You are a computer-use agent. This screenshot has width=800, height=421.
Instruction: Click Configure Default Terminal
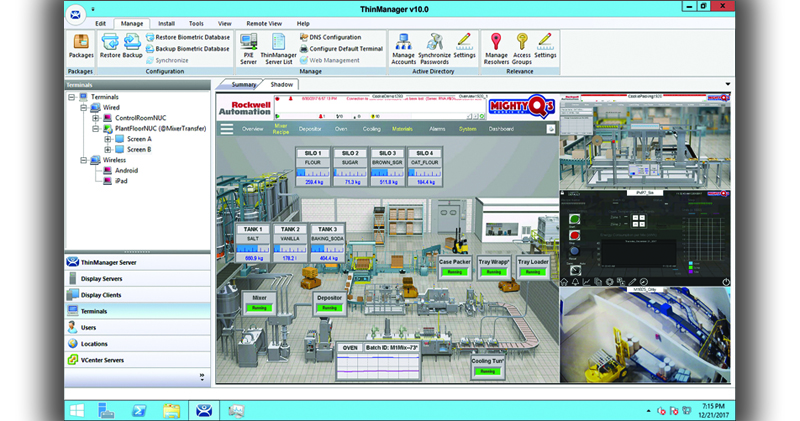[x=341, y=48]
